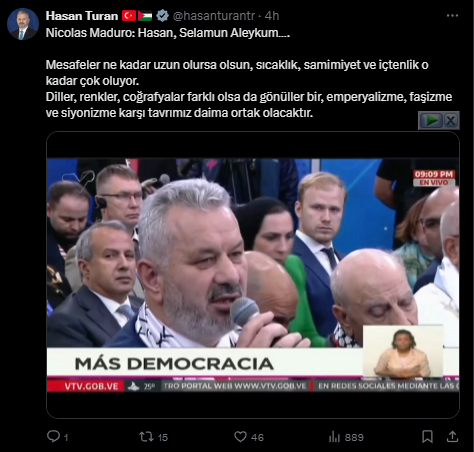Open the 4h timestamp link
The height and width of the screenshot is (452, 474).
coord(272,16)
